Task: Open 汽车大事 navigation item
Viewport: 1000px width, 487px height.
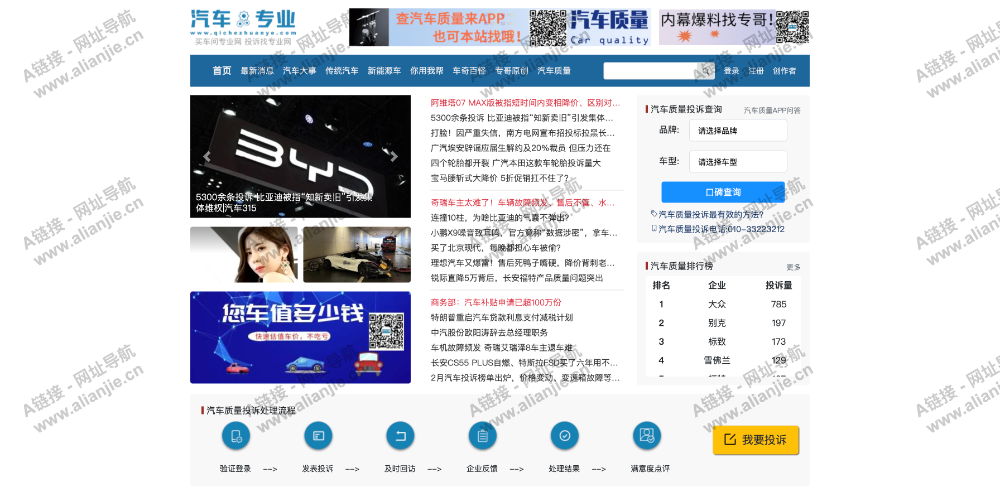Action: pyautogui.click(x=300, y=71)
